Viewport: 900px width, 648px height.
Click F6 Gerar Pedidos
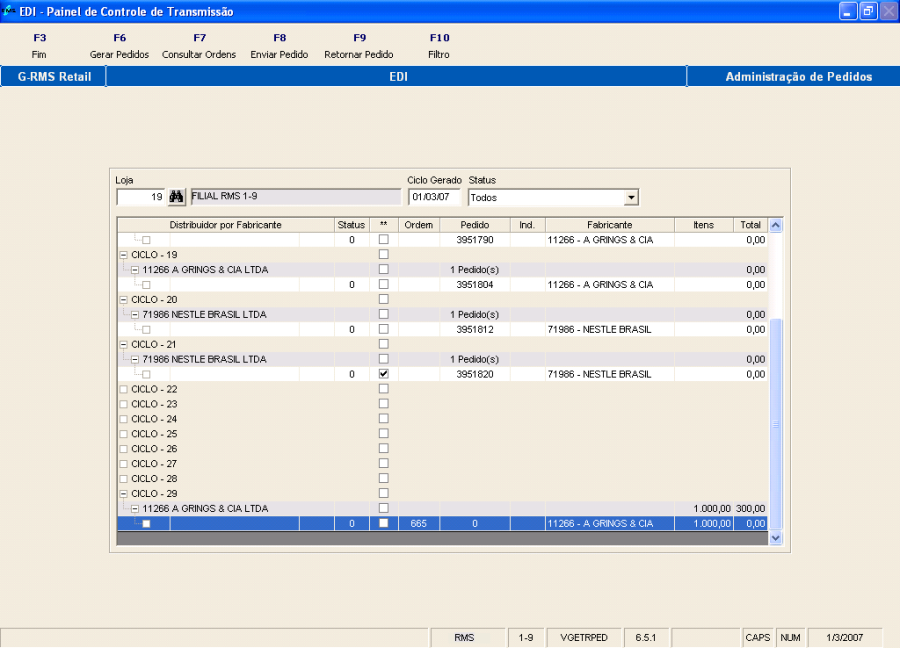[119, 46]
